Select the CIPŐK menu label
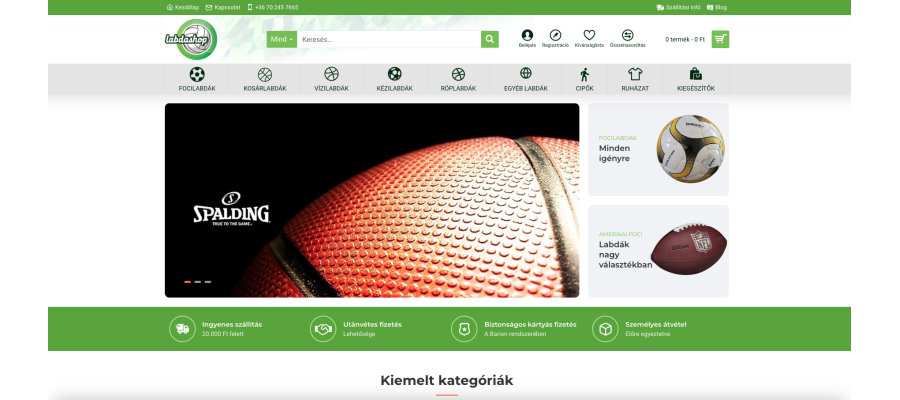Screen dimensions: 900x400 [584, 88]
